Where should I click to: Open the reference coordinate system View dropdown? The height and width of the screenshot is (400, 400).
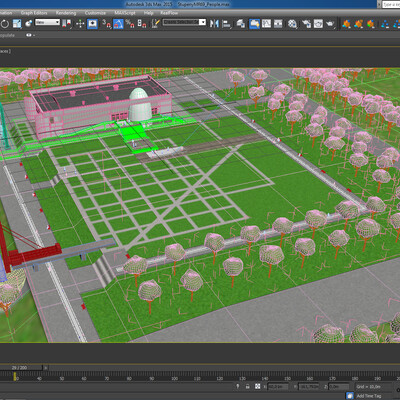click(x=48, y=22)
